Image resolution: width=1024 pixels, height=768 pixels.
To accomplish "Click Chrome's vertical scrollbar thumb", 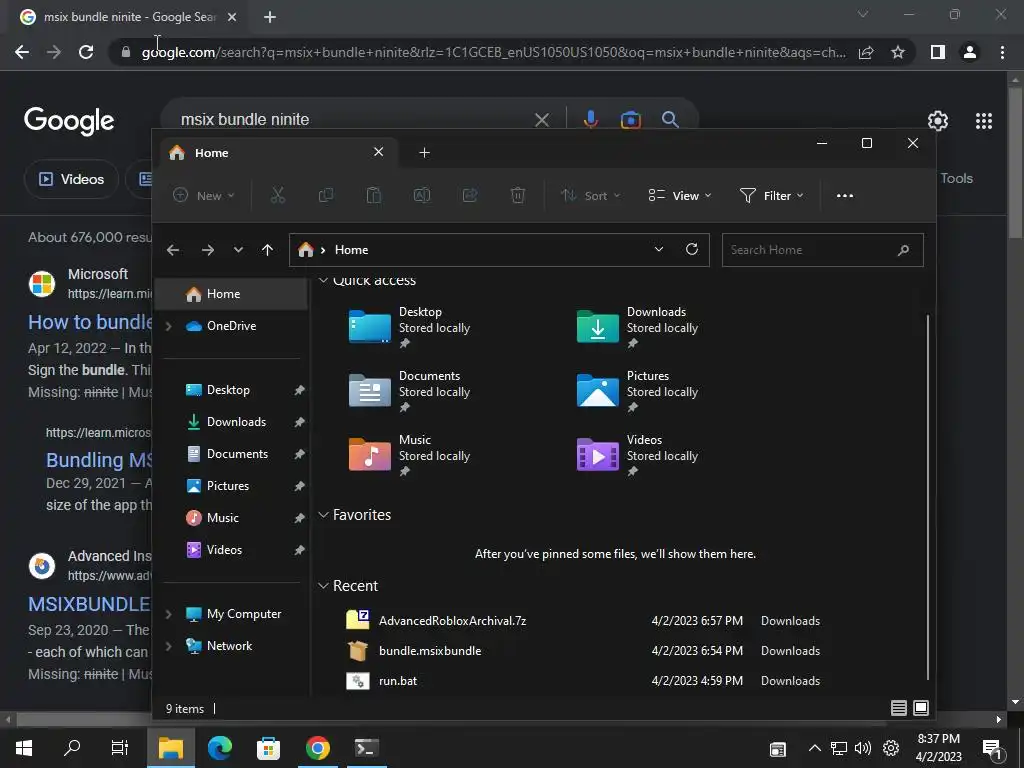I will pos(1015,163).
